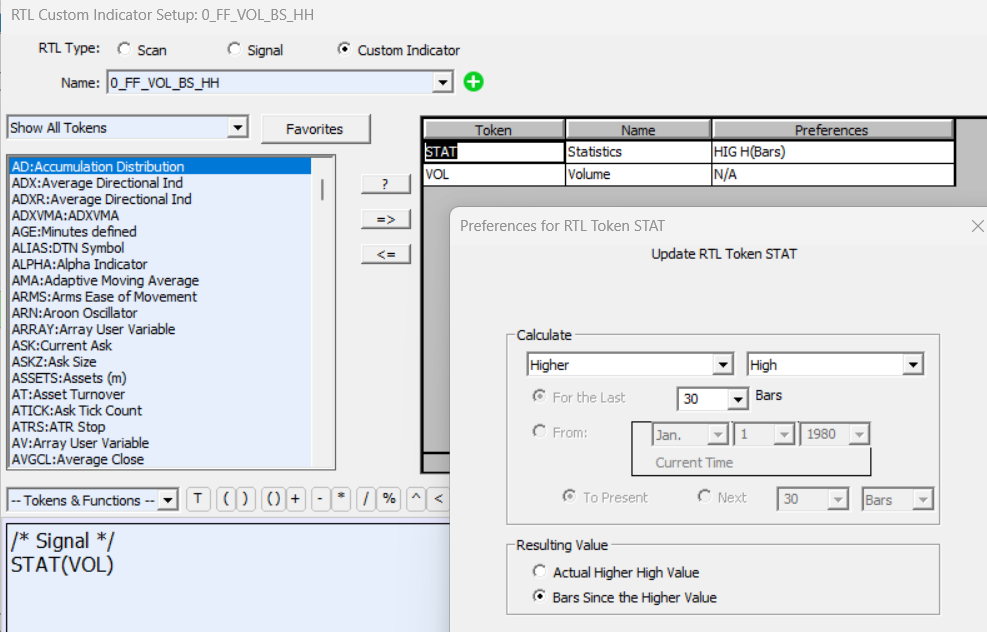Select ADX:Average Directional Ind in token list
Image resolution: width=987 pixels, height=632 pixels.
point(101,183)
